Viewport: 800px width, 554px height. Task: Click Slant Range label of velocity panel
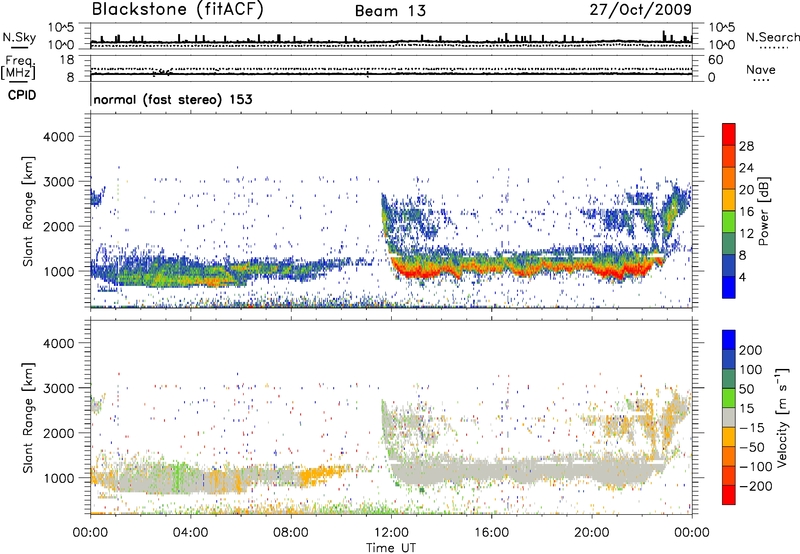[x=28, y=418]
